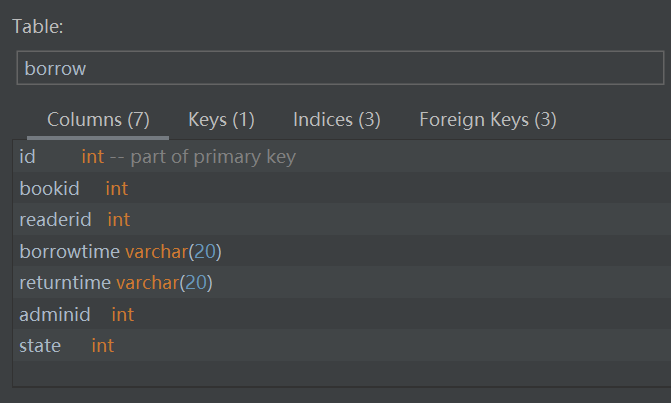Pick the readerid column name

55,219
